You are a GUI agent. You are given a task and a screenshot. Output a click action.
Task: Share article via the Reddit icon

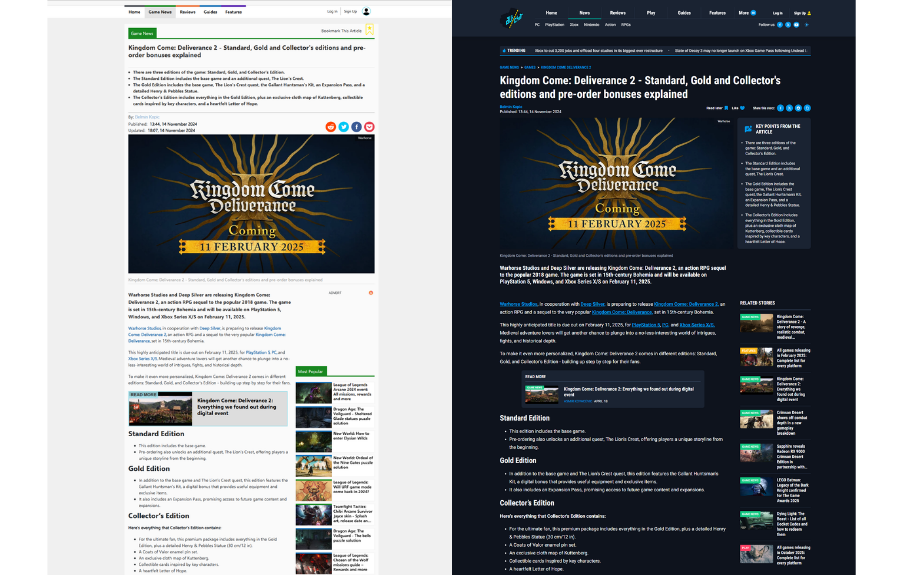331,127
